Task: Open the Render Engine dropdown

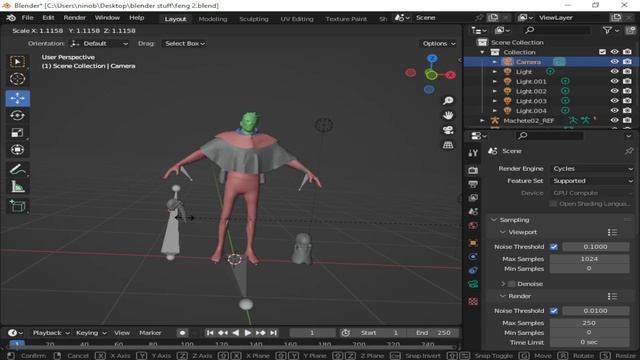Action: pyautogui.click(x=592, y=169)
